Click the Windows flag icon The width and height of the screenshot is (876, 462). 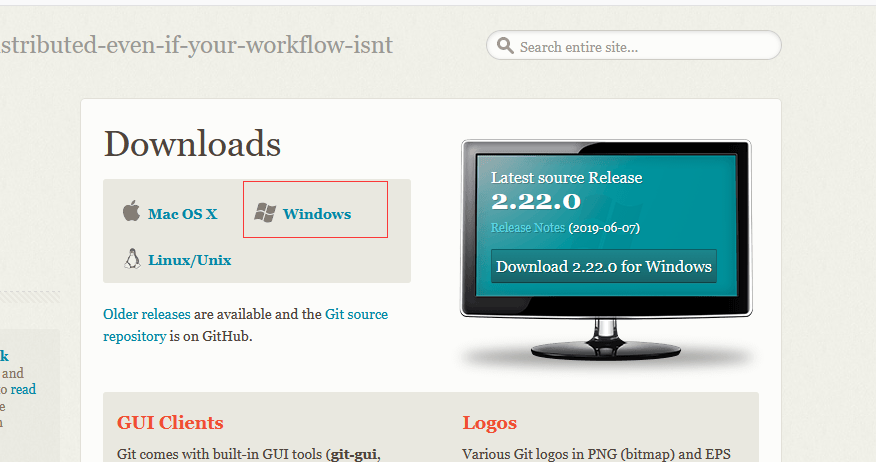[265, 213]
